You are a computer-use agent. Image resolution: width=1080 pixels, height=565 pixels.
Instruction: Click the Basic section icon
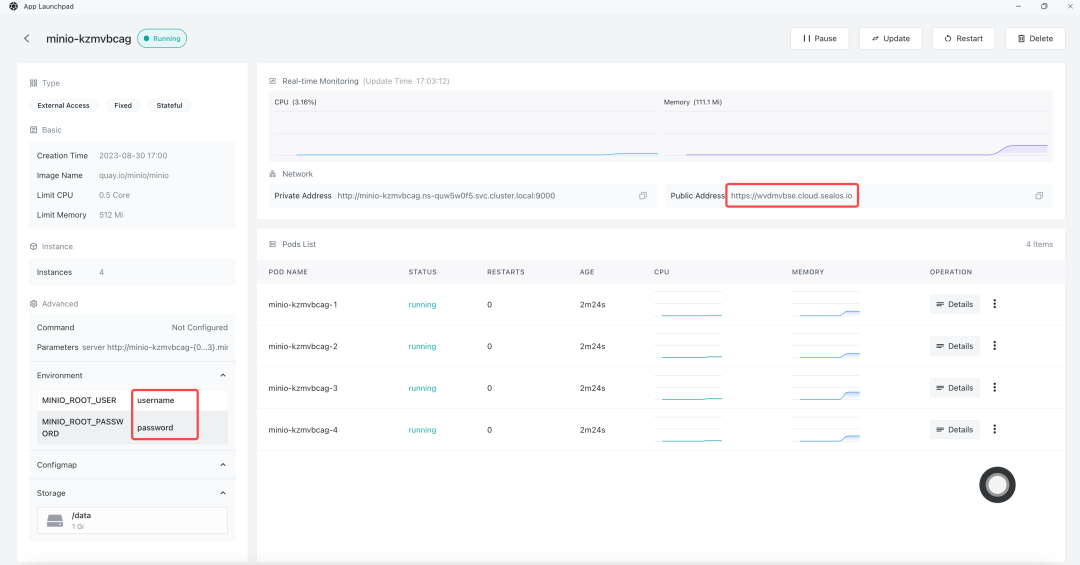33,130
